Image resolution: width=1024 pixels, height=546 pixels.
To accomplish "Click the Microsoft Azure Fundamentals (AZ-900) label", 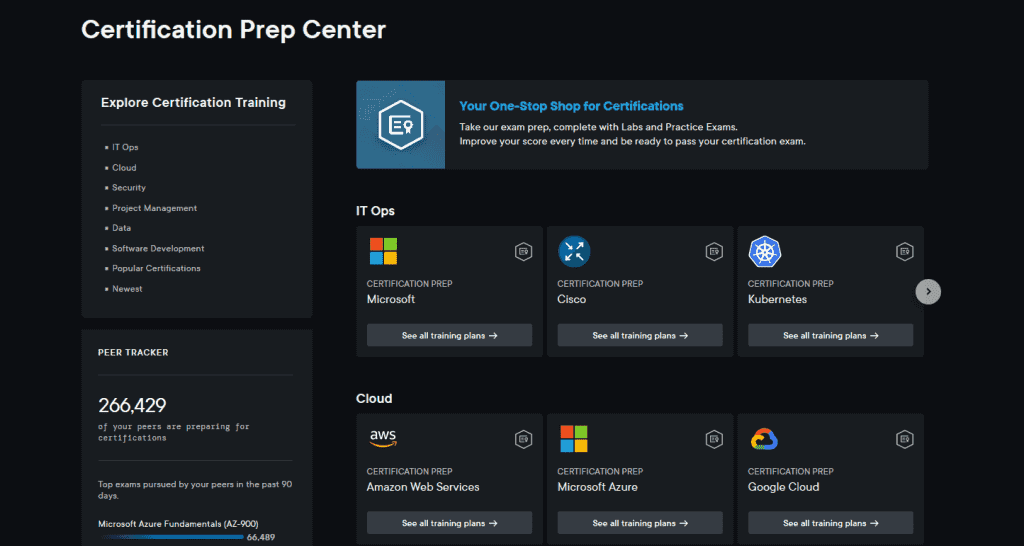I will pos(178,524).
